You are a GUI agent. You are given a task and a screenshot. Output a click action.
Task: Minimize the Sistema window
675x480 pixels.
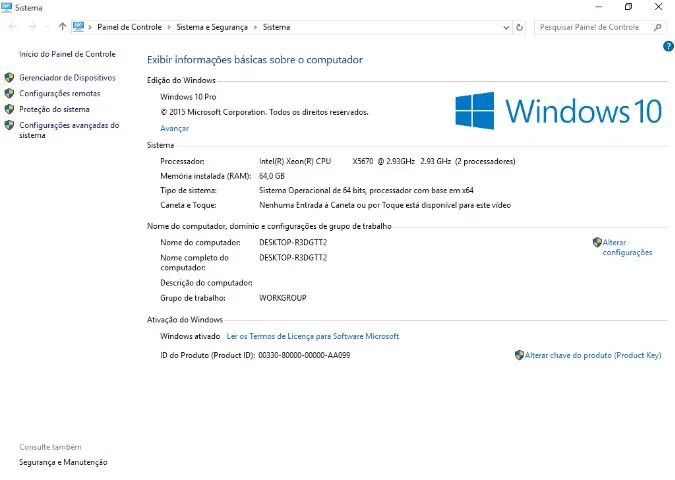(598, 7)
